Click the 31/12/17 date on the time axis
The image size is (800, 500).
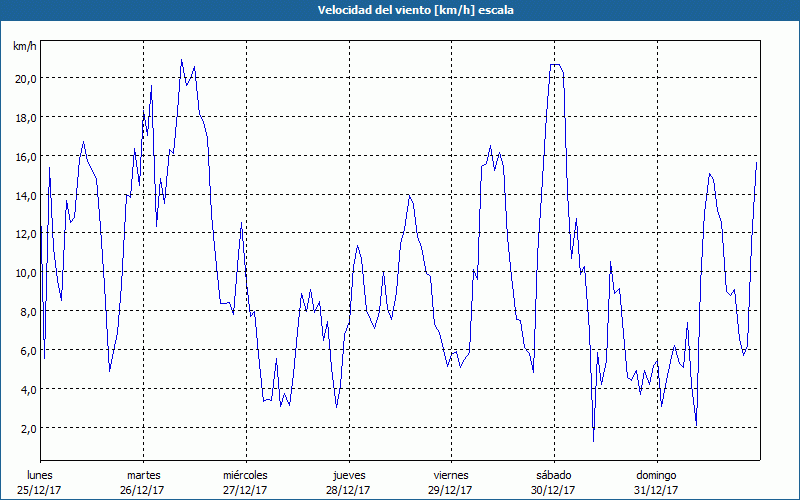pos(656,490)
